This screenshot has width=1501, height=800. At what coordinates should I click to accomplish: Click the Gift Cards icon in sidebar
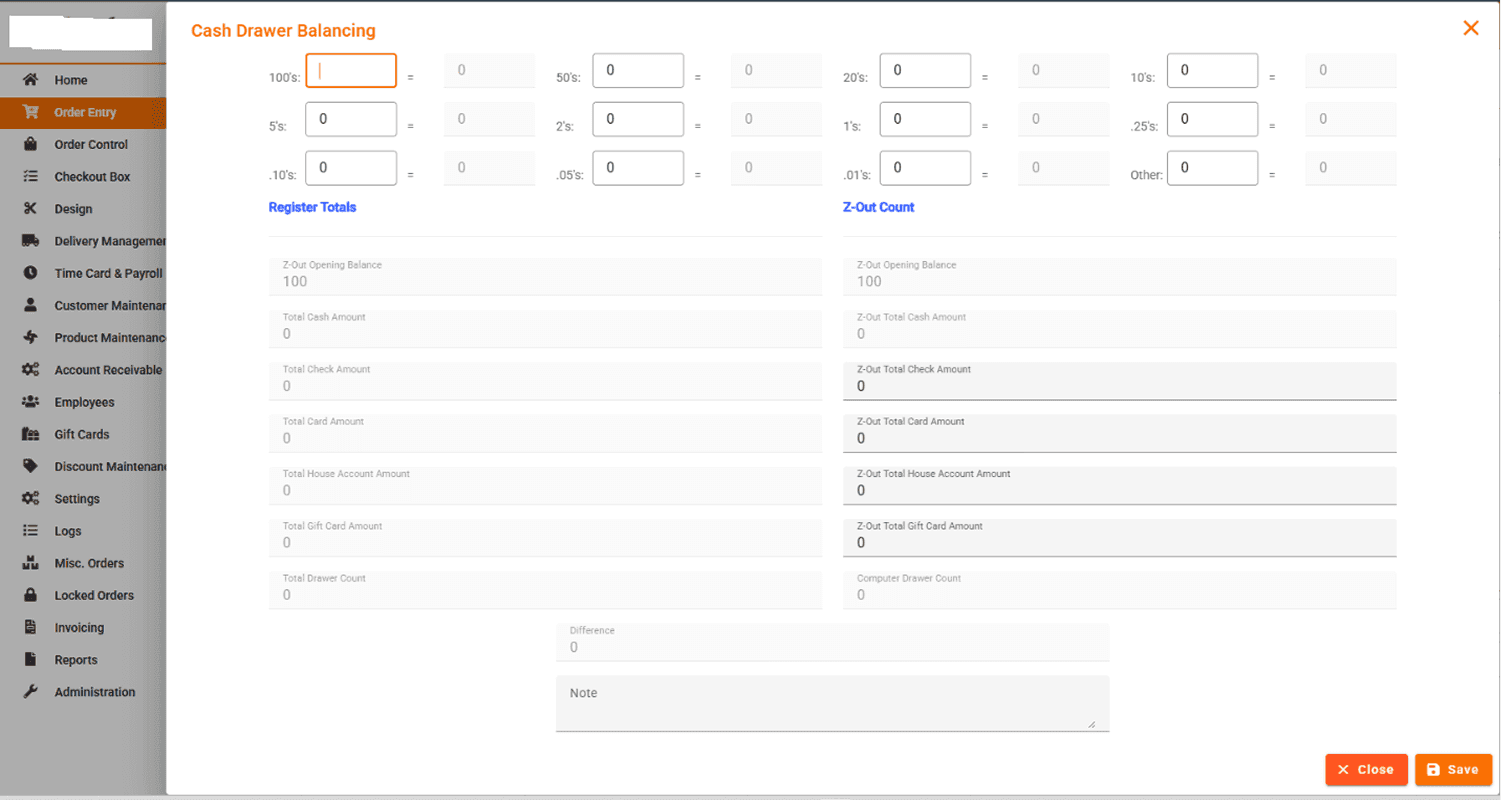click(x=31, y=434)
